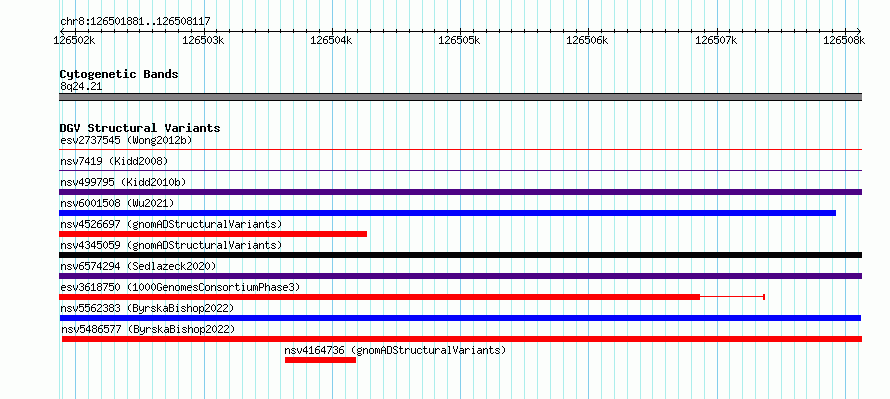This screenshot has height=399, width=890.
Task: Click the 8q24.21 band label
Action: [x=81, y=87]
